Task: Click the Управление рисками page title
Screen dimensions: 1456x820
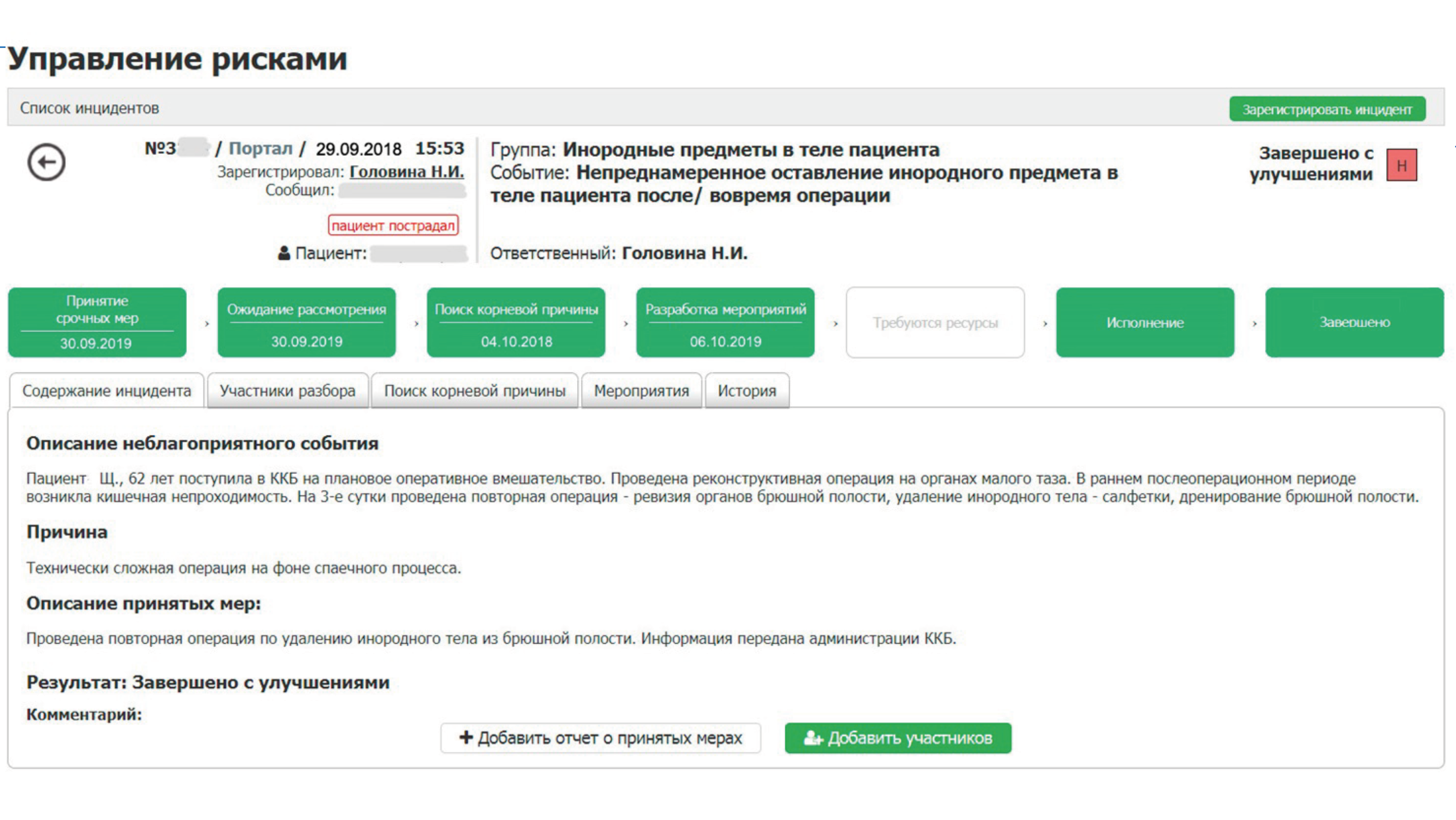Action: pyautogui.click(x=178, y=59)
